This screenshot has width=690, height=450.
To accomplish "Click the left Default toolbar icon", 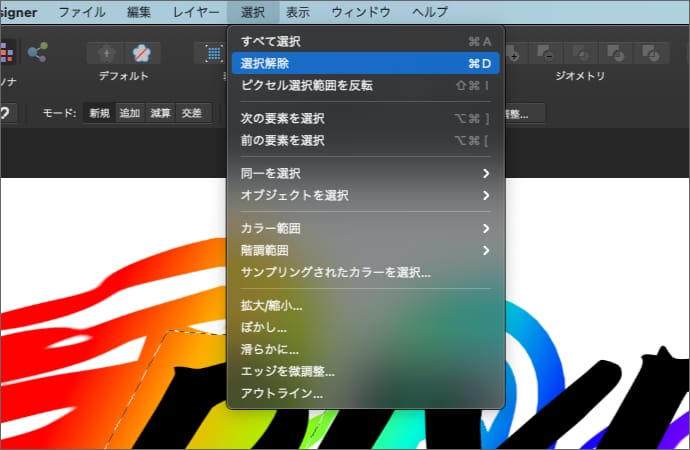I will 106,52.
